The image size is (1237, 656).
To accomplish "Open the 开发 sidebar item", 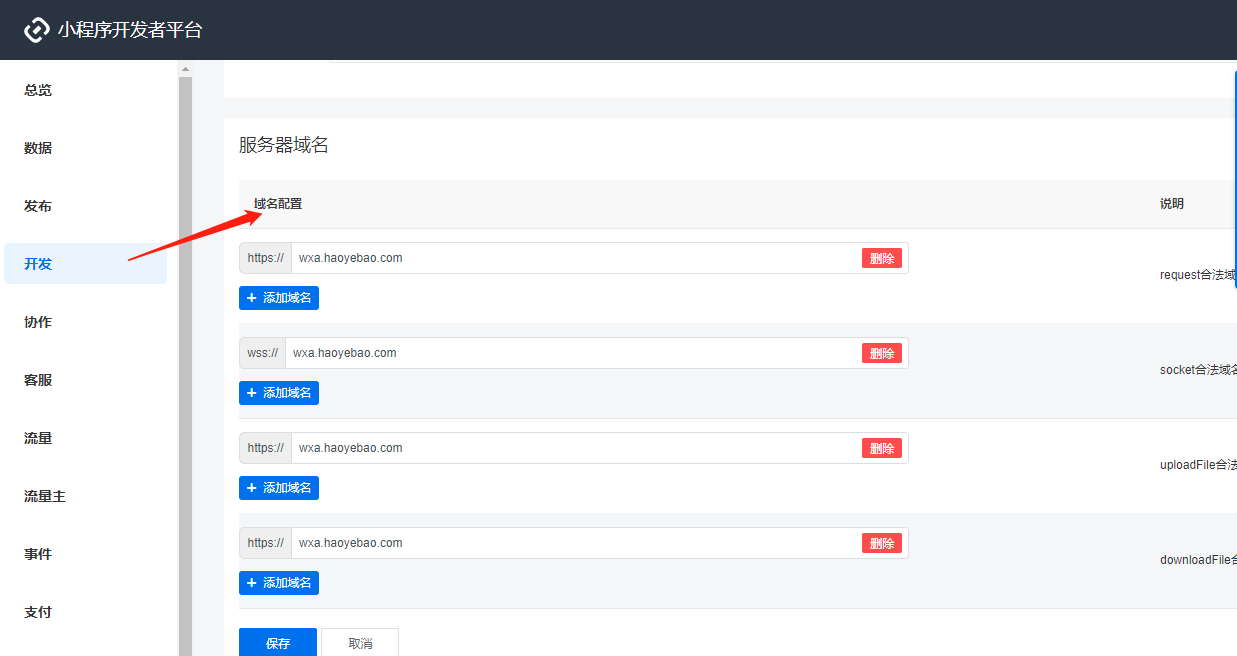I will [x=38, y=264].
